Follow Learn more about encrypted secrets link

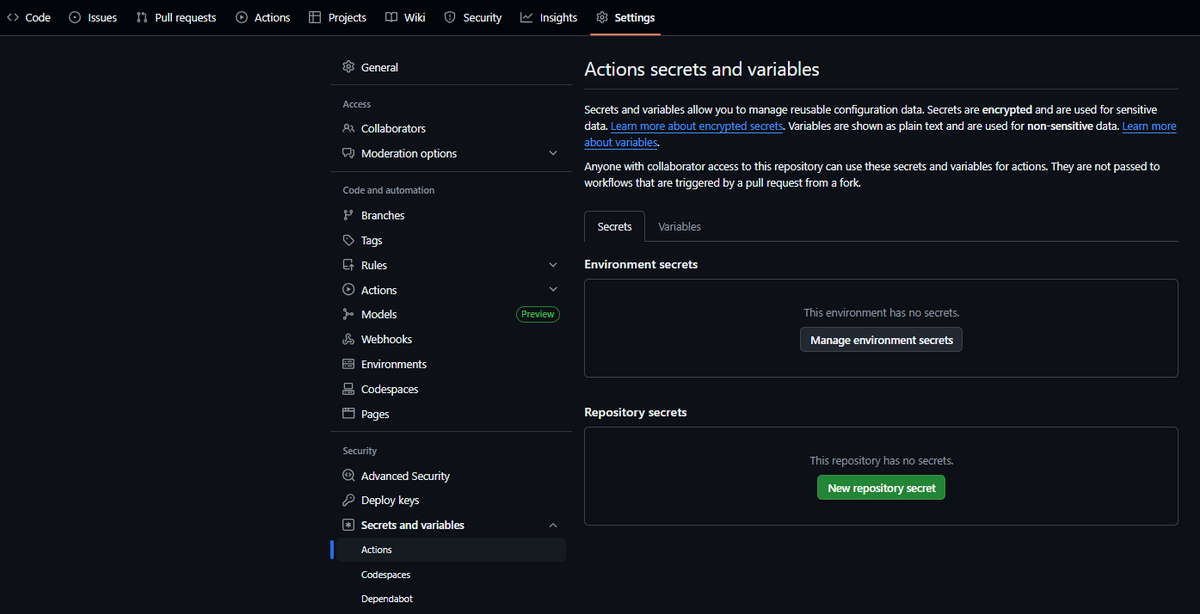click(x=696, y=126)
